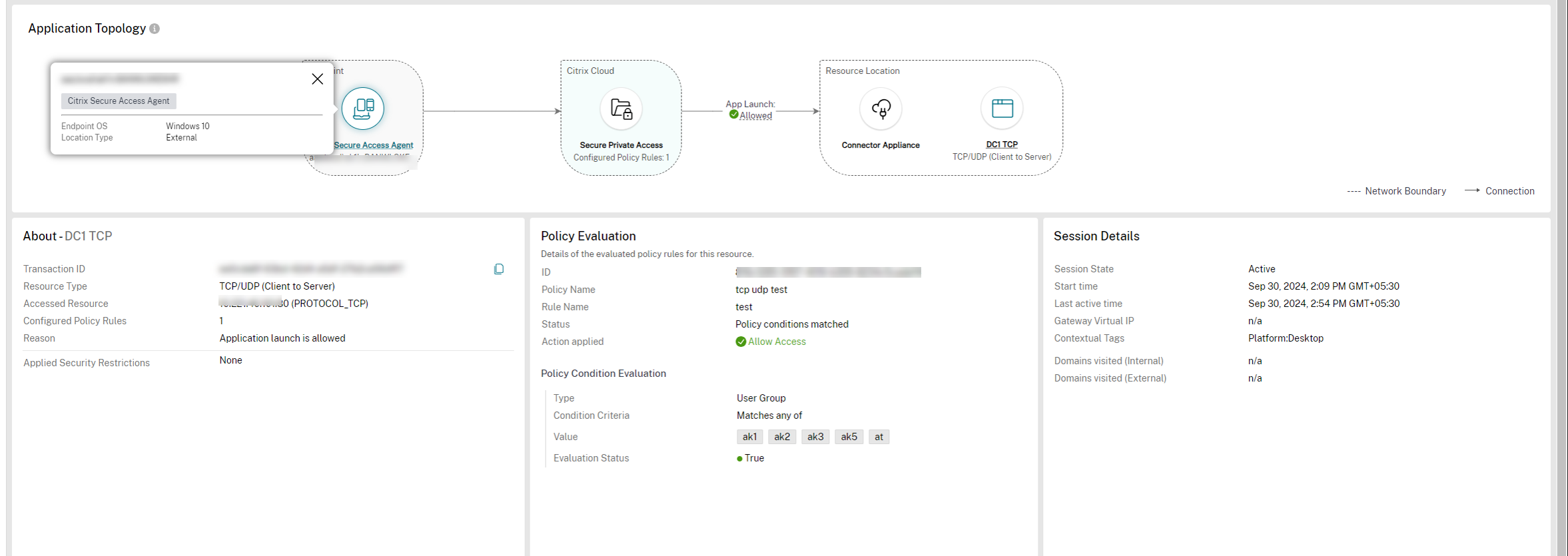This screenshot has height=556, width=1568.
Task: Click the Allow Access action text
Action: coord(777,342)
